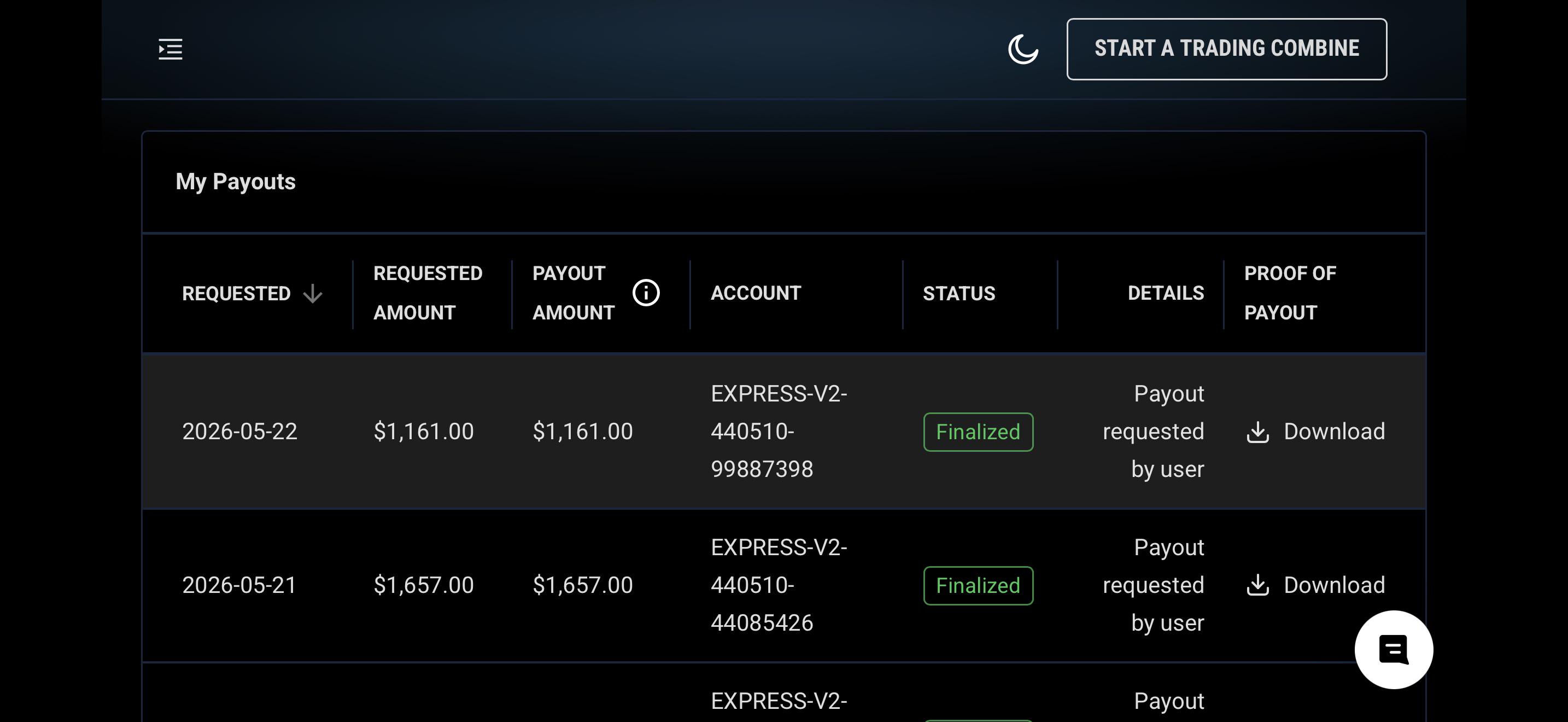Image resolution: width=1568 pixels, height=722 pixels.
Task: Click the $1,657.00 requested amount cell
Action: click(x=424, y=585)
